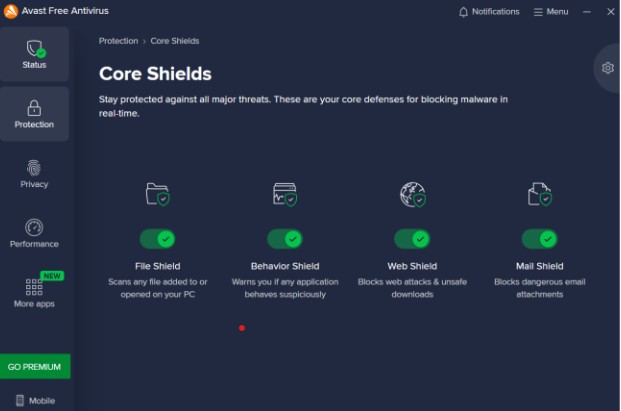Open the Mobile option in sidebar

(x=35, y=401)
